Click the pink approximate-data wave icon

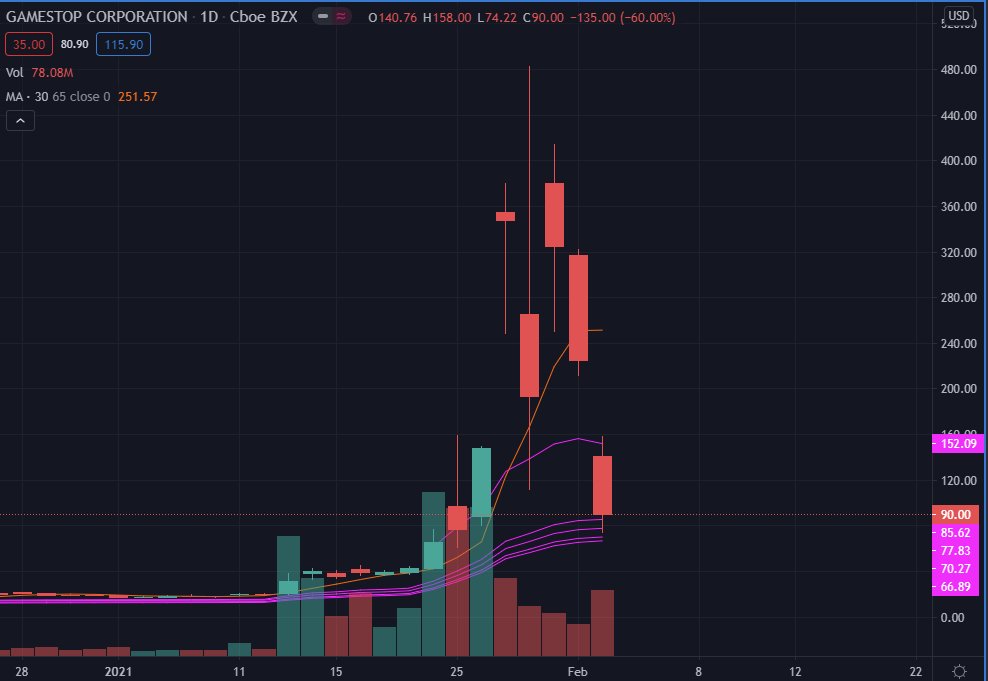341,17
